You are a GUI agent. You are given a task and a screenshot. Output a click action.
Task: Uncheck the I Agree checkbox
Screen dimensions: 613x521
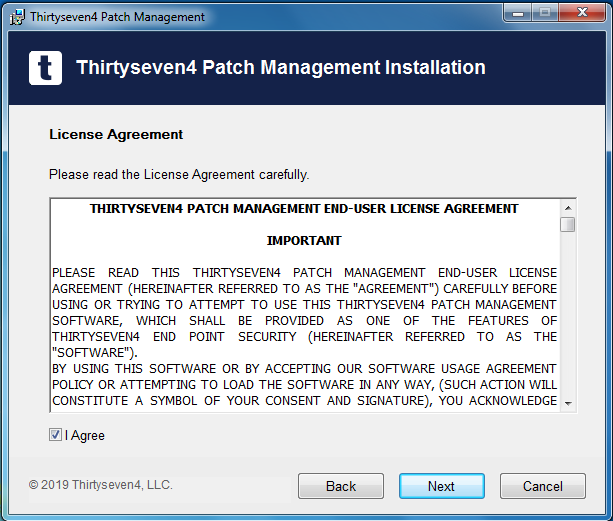[55, 435]
